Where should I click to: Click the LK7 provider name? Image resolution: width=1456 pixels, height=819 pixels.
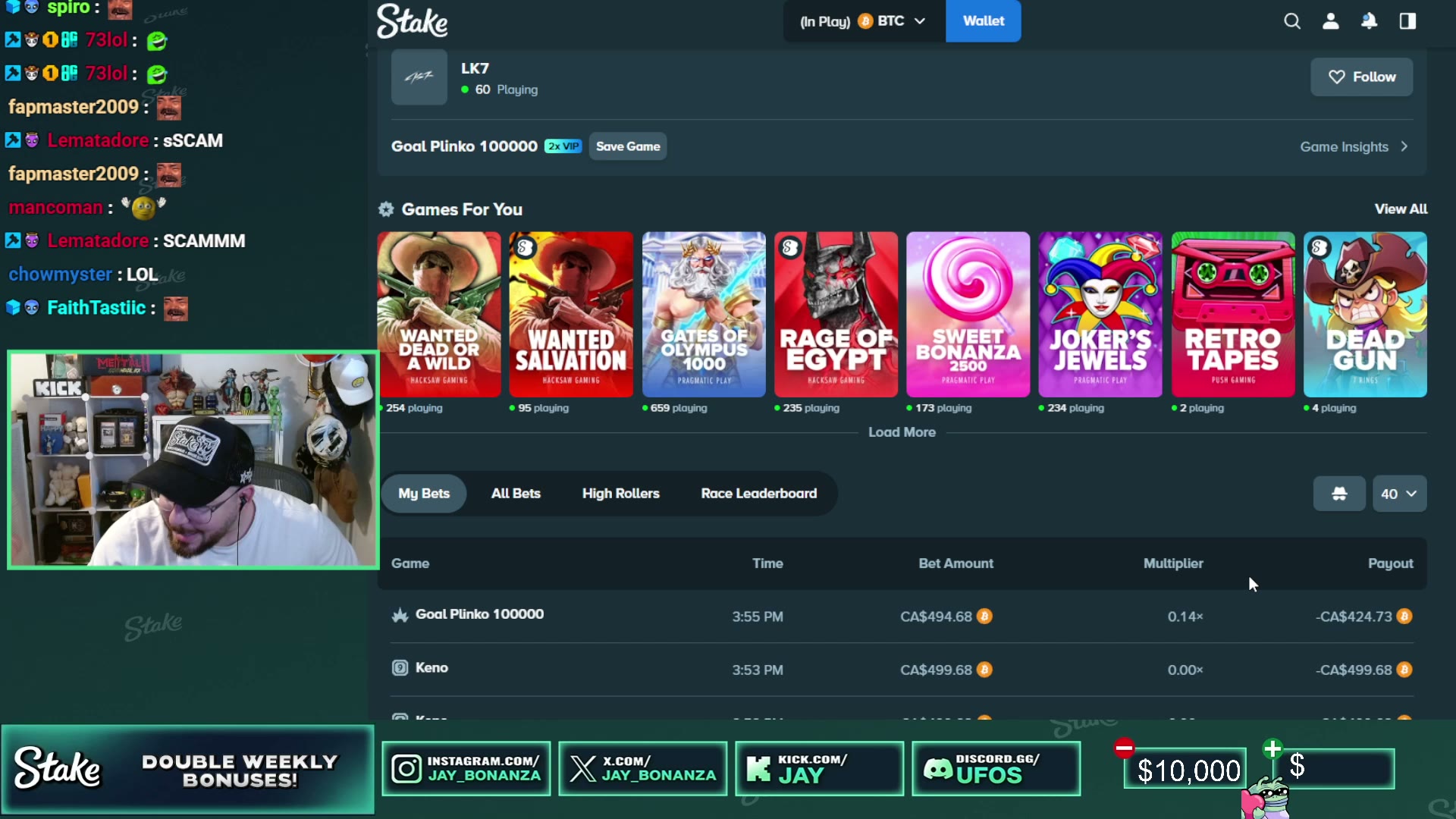coord(475,68)
